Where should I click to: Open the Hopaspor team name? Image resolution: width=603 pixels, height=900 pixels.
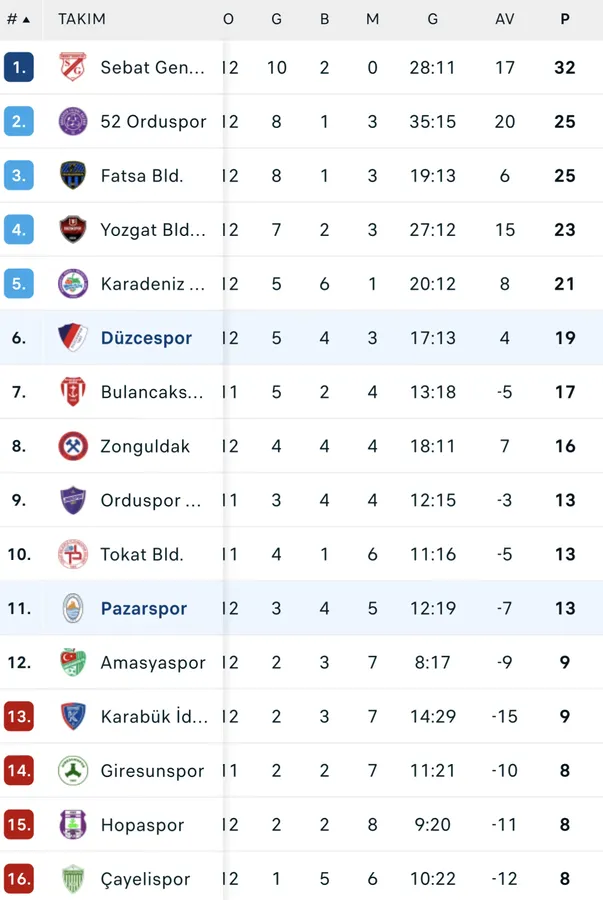coord(142,825)
